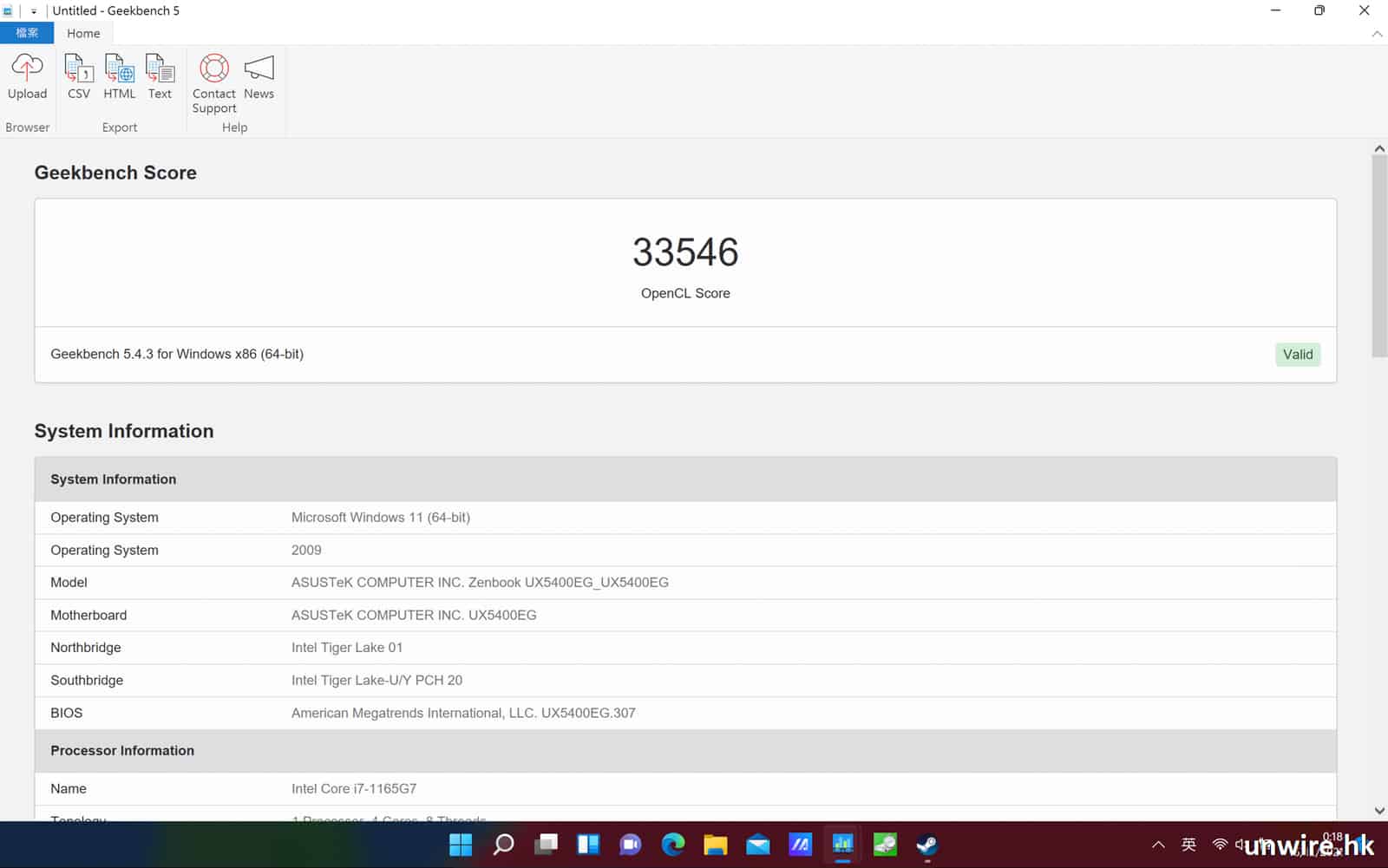Open the Home ribbon tab
This screenshot has height=868, width=1388.
(x=83, y=33)
